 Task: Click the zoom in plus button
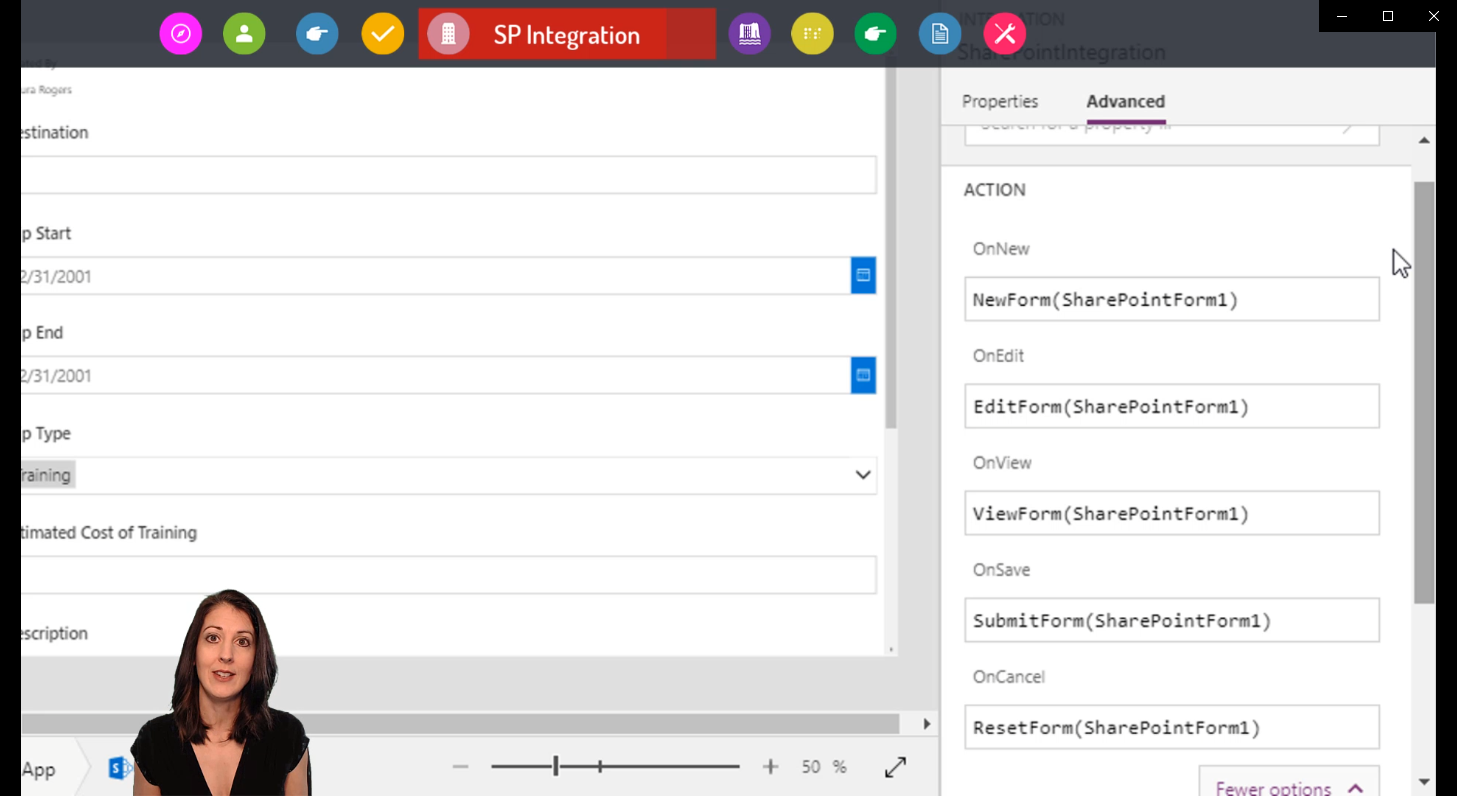click(770, 767)
